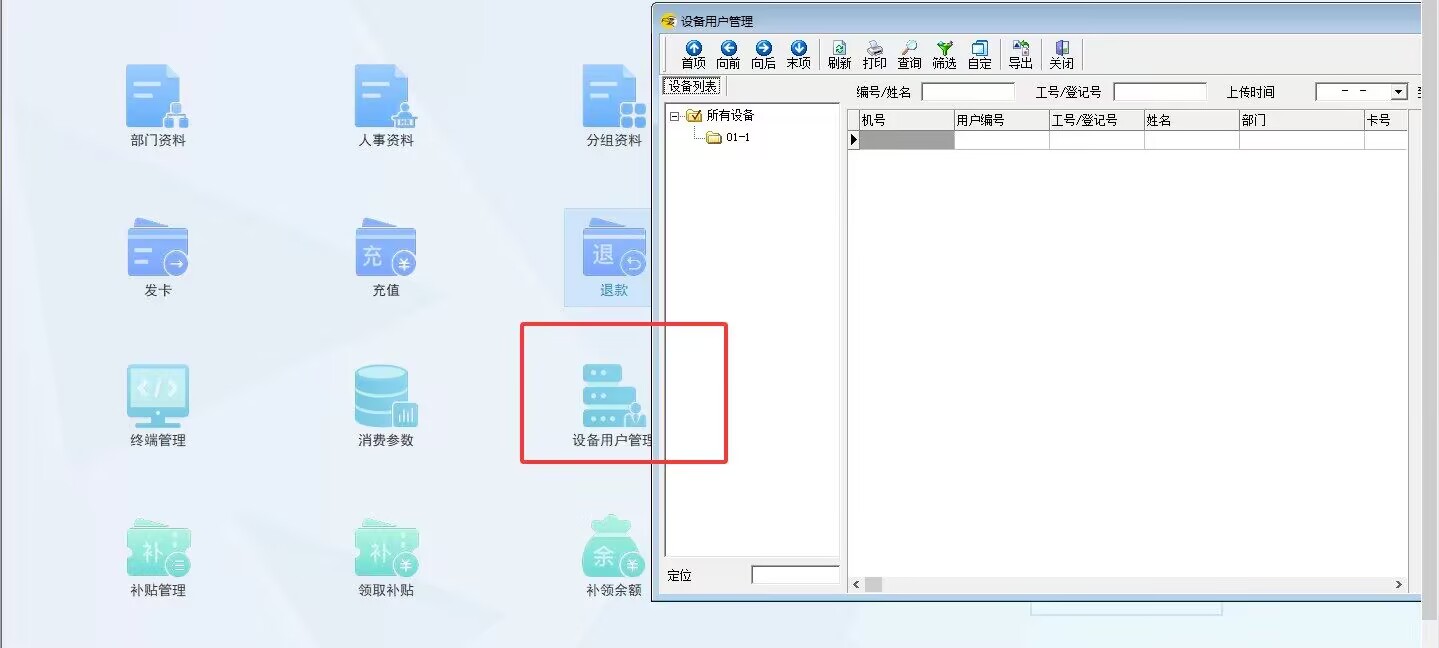
Task: Sort by 工号/登记号 table column header
Action: (x=1096, y=120)
